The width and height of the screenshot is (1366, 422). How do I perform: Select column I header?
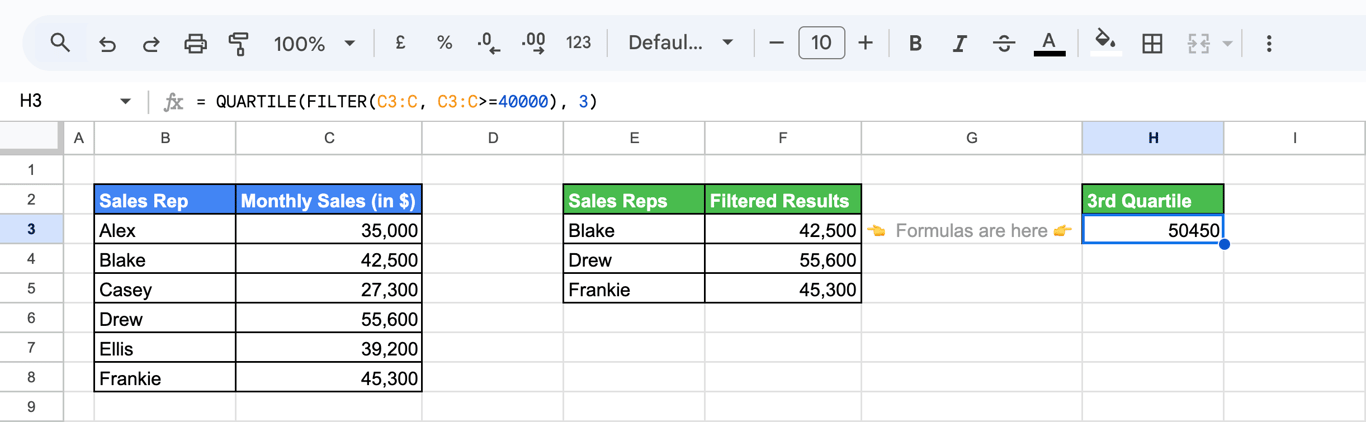tap(1295, 138)
